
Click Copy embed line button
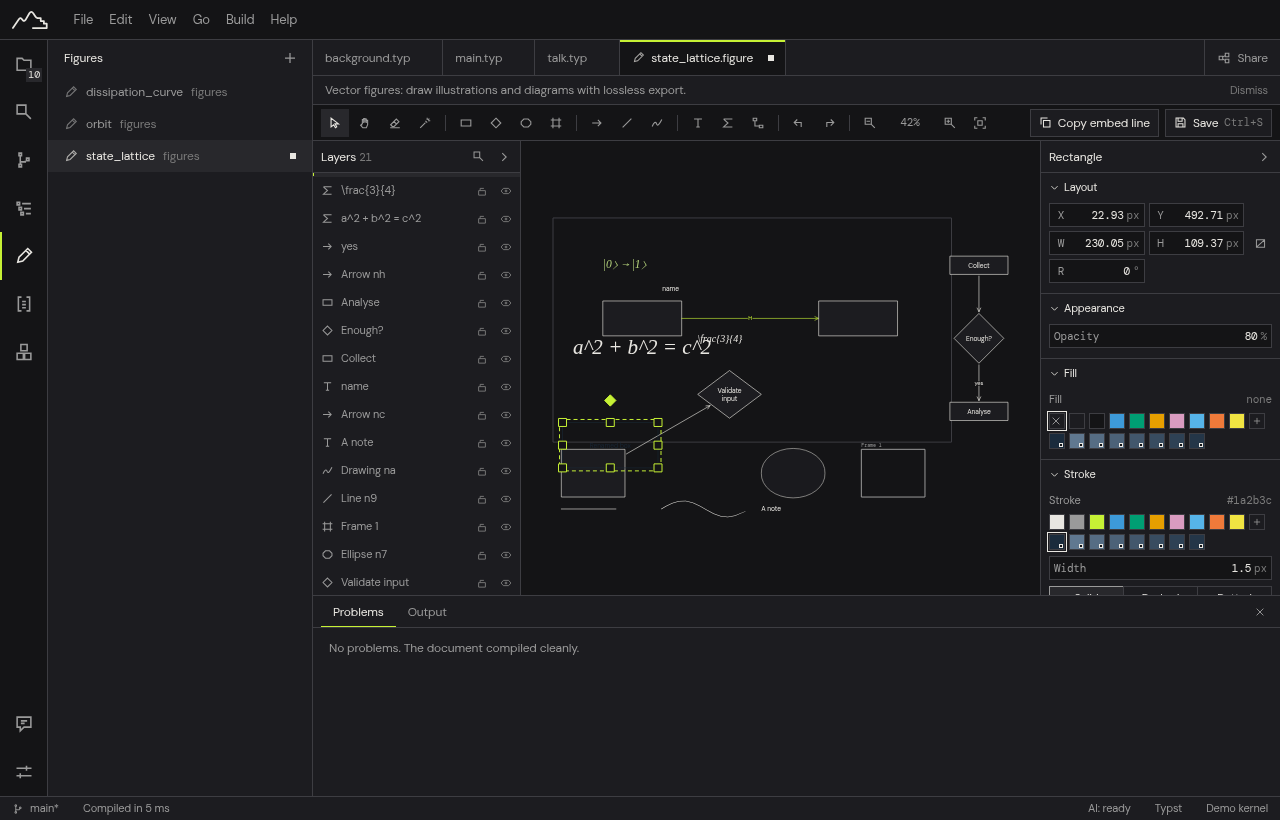pyautogui.click(x=1094, y=123)
